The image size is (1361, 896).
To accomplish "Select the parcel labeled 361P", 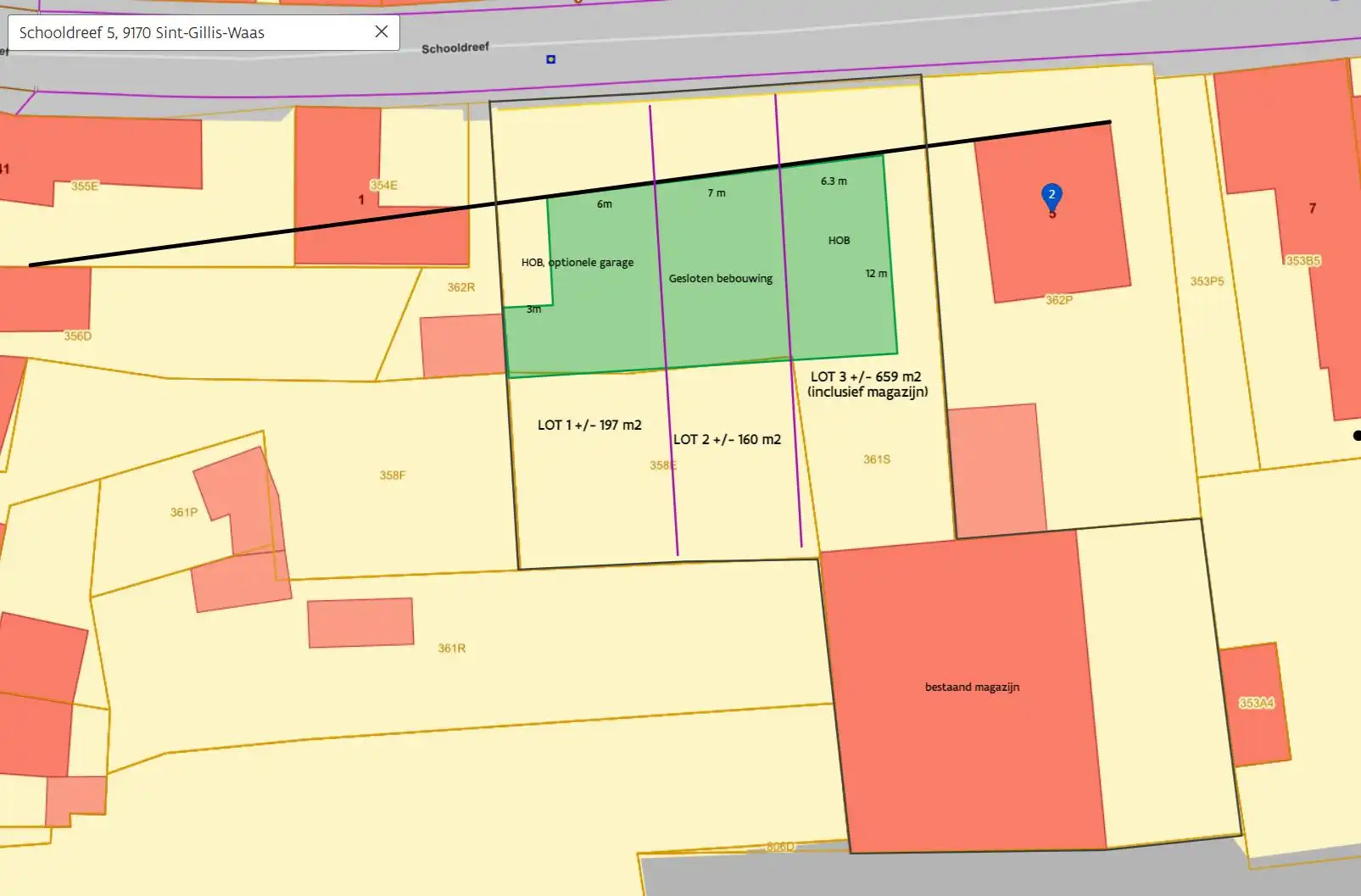I will pyautogui.click(x=183, y=512).
